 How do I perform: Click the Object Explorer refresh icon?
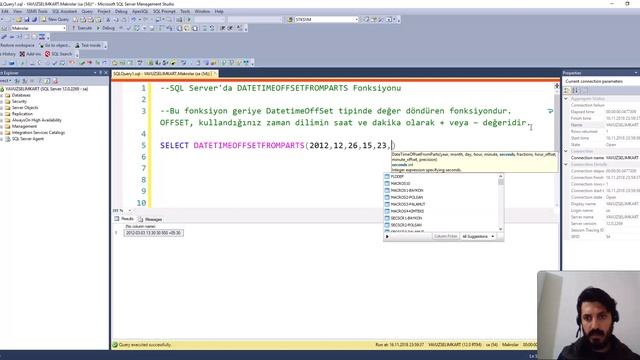(47, 81)
